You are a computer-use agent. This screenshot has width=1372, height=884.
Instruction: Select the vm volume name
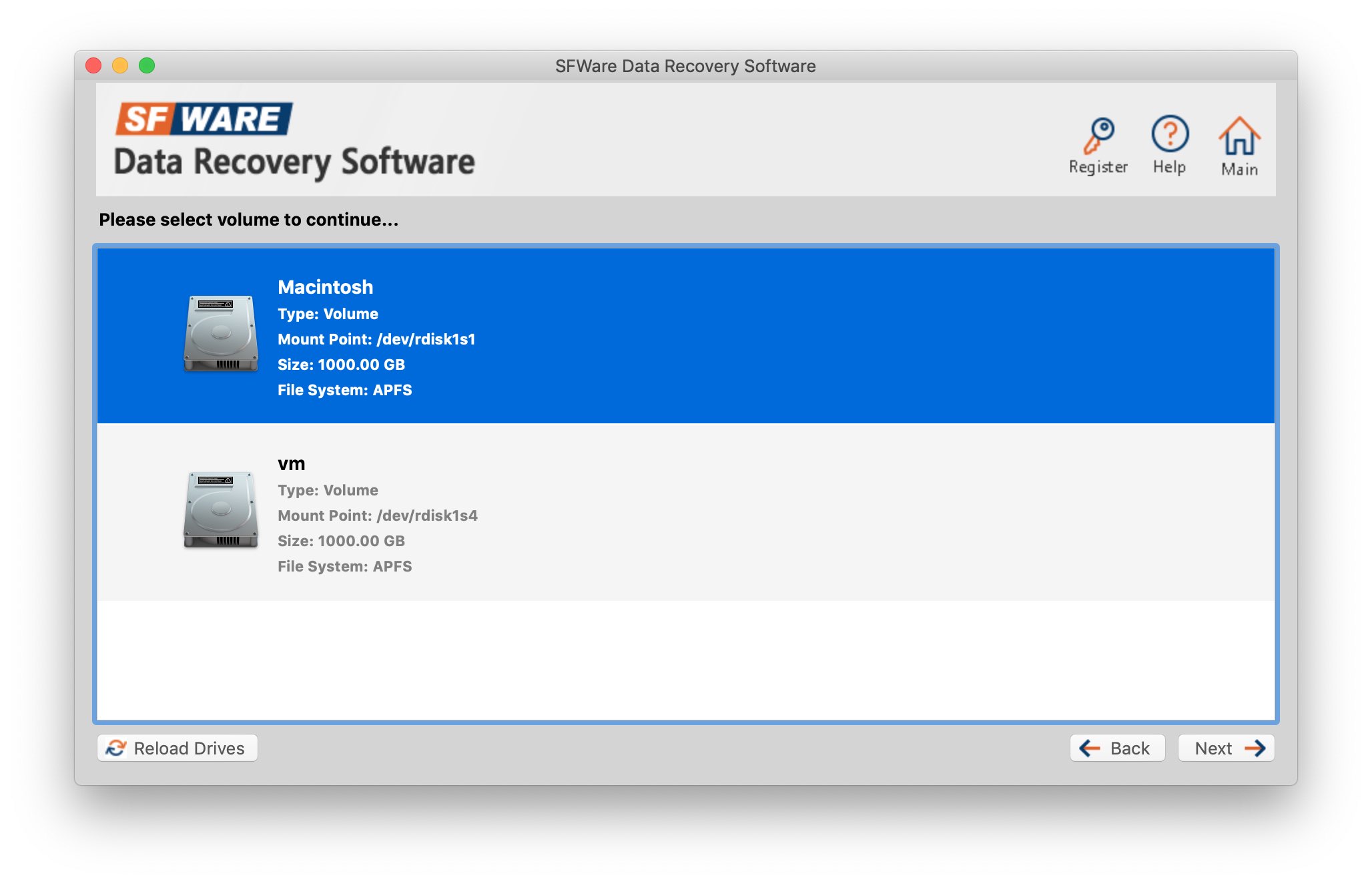(x=292, y=463)
